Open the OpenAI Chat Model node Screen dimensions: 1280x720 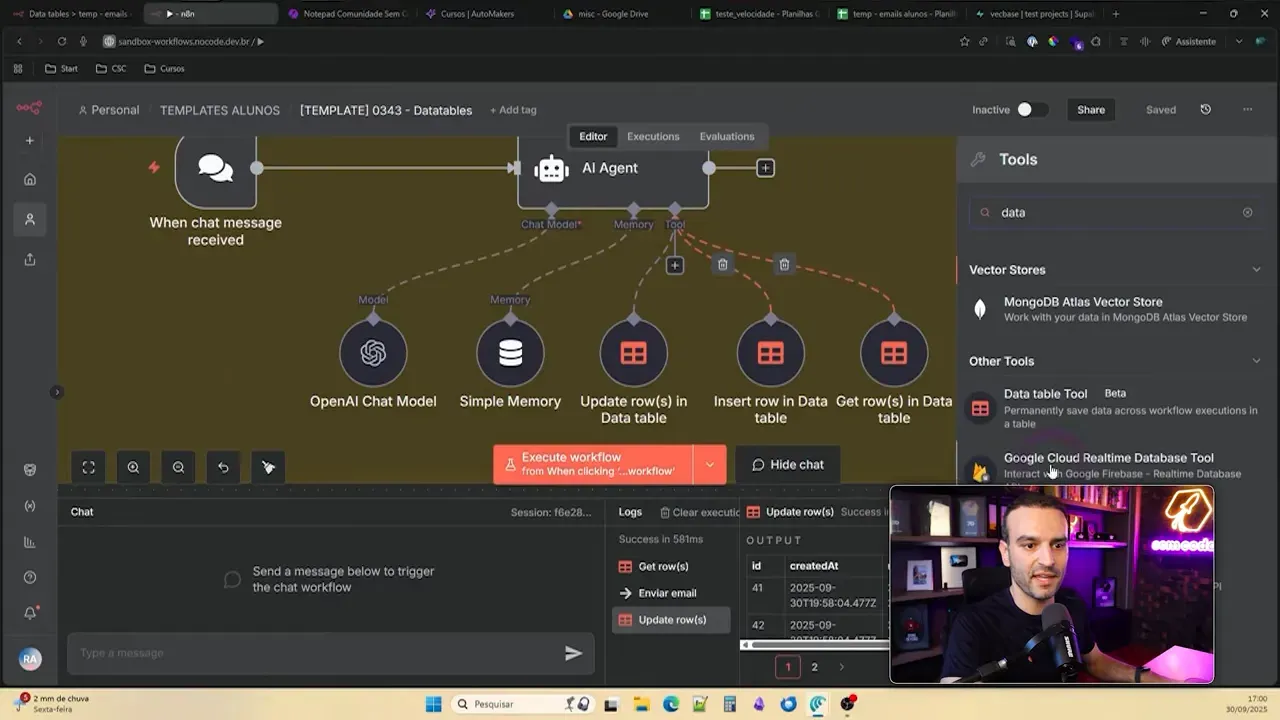373,352
